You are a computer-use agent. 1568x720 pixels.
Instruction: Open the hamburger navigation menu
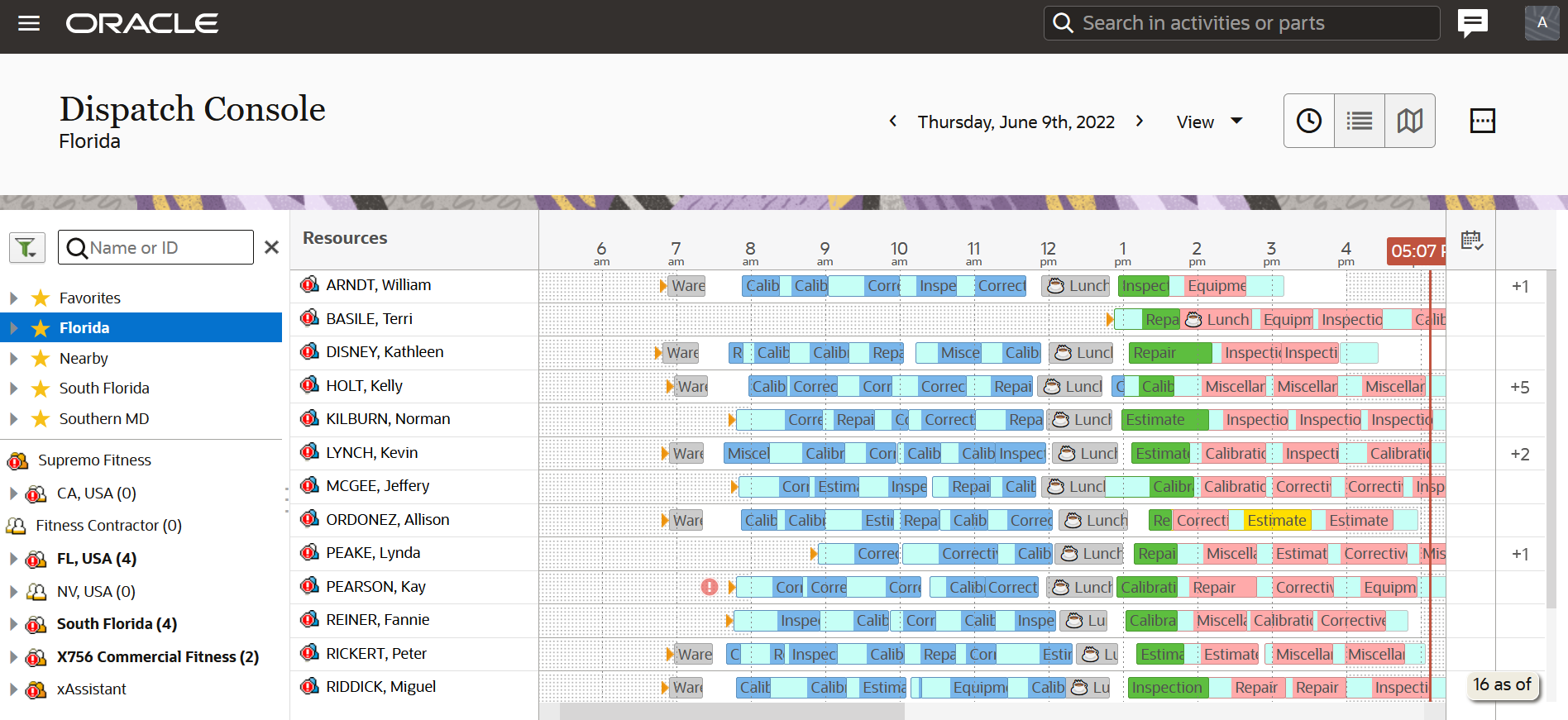(29, 23)
